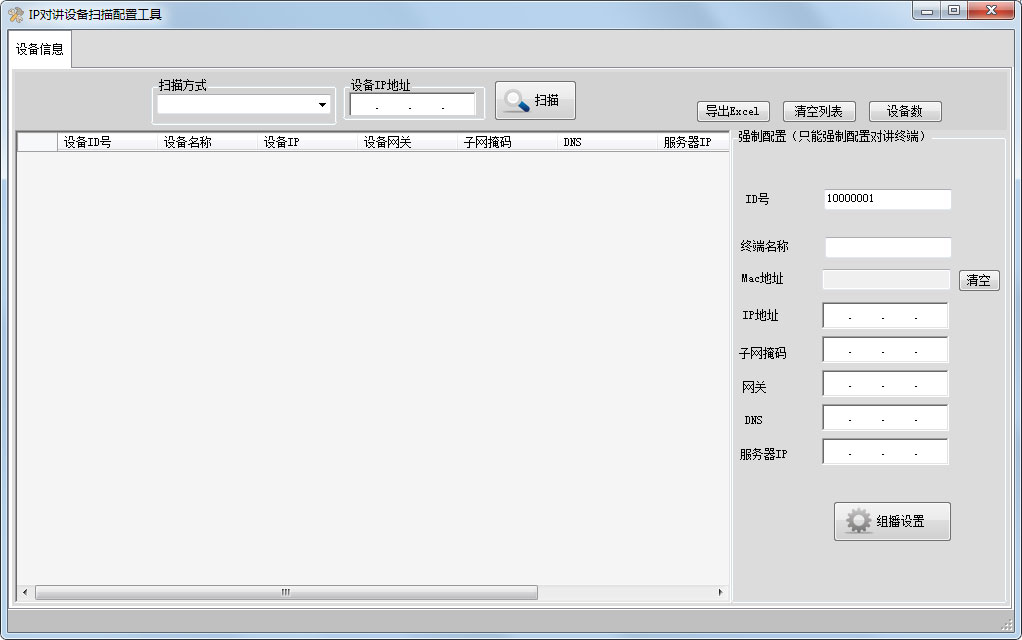The width and height of the screenshot is (1022, 640).
Task: Click the 设备名称 column header
Action: point(208,142)
